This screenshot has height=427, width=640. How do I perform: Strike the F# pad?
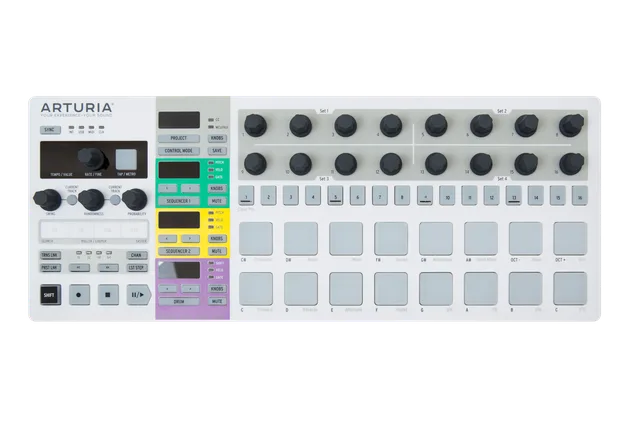point(391,239)
